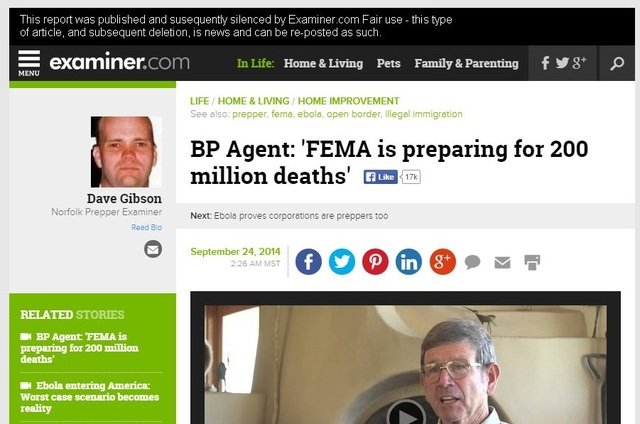Open related story 'Ebola entering America'
This screenshot has width=640, height=424.
click(90, 397)
